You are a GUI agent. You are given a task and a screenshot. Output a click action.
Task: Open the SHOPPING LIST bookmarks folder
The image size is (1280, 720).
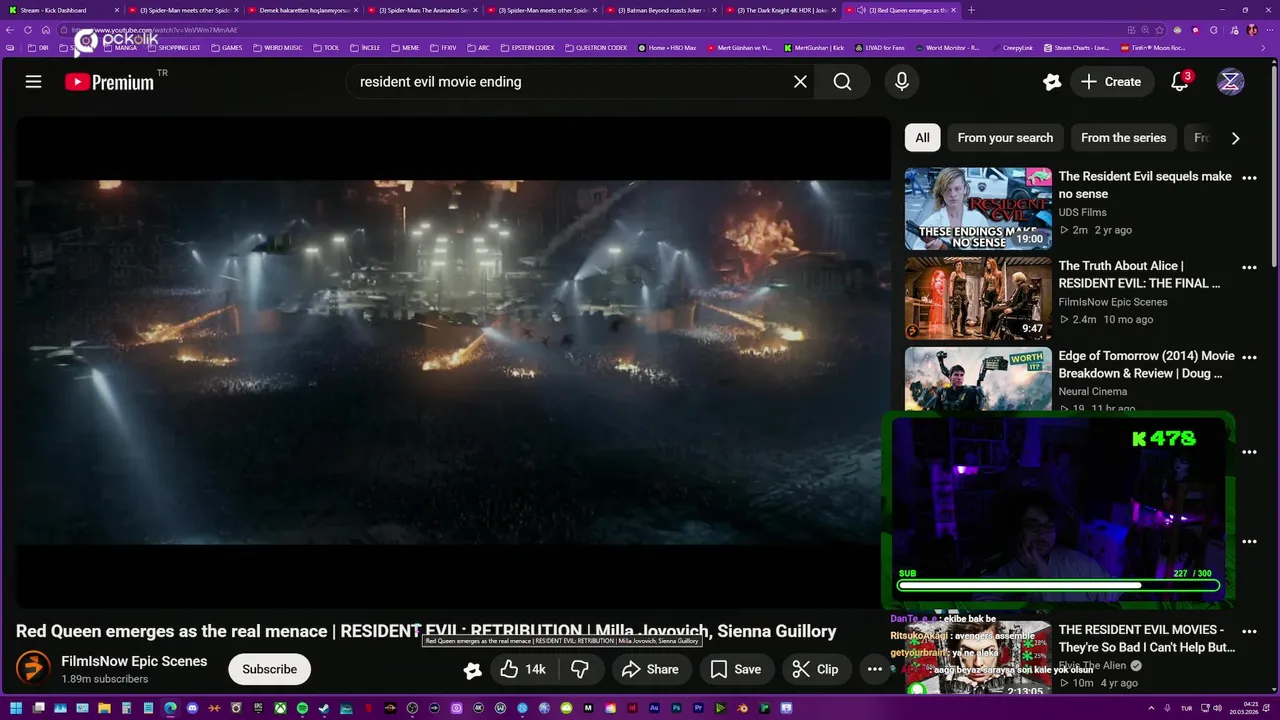(x=173, y=48)
